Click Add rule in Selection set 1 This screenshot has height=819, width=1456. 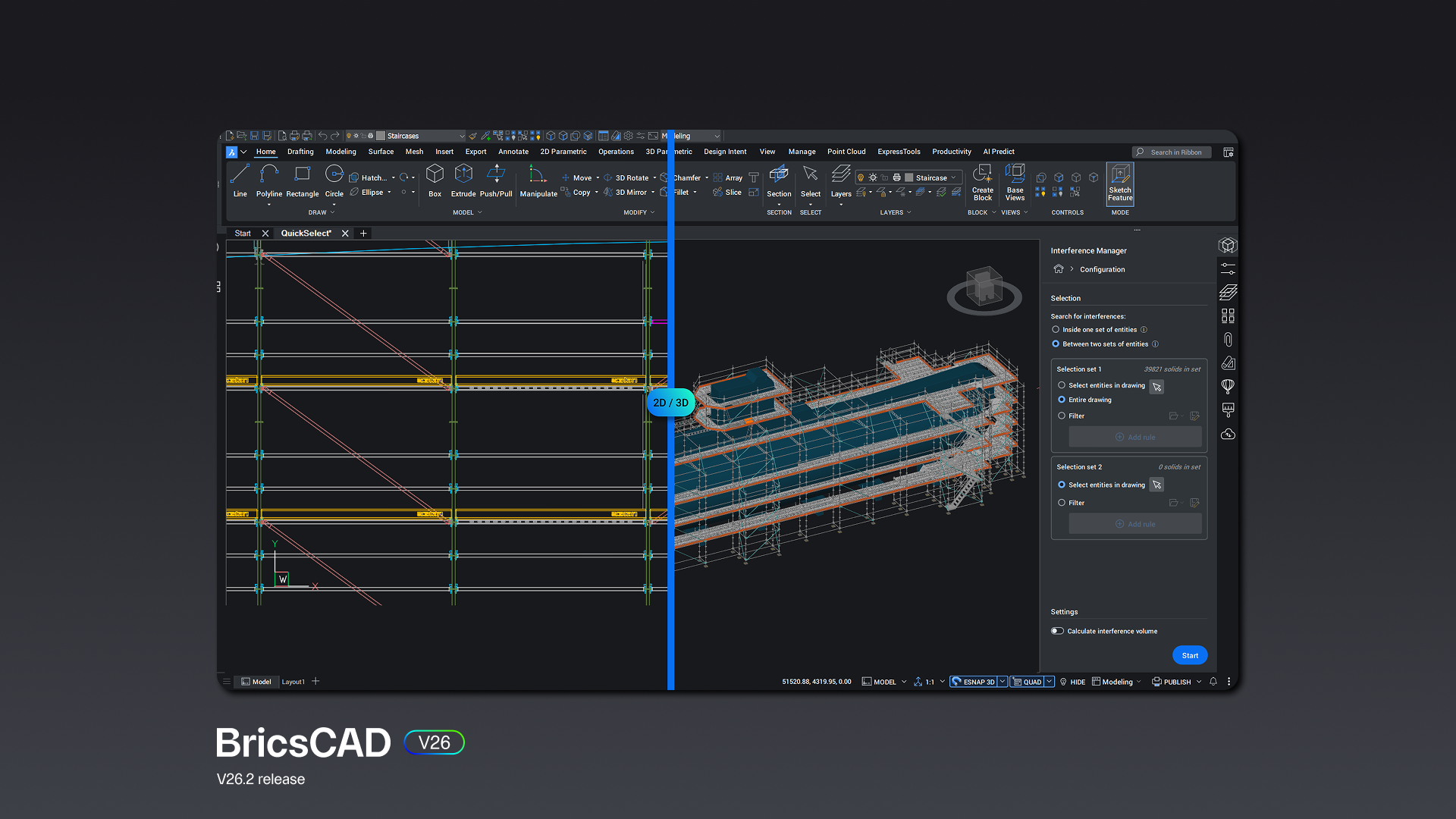click(1135, 436)
